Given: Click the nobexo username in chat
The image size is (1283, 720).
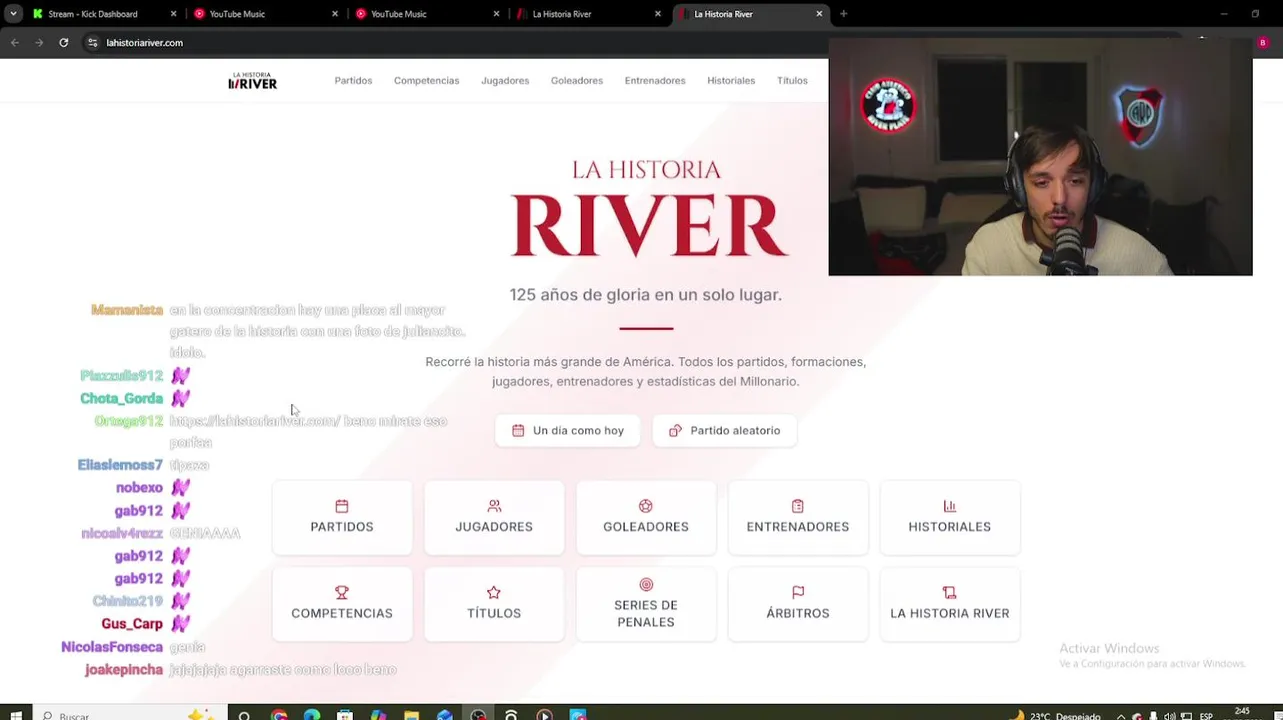Looking at the screenshot, I should pos(139,487).
